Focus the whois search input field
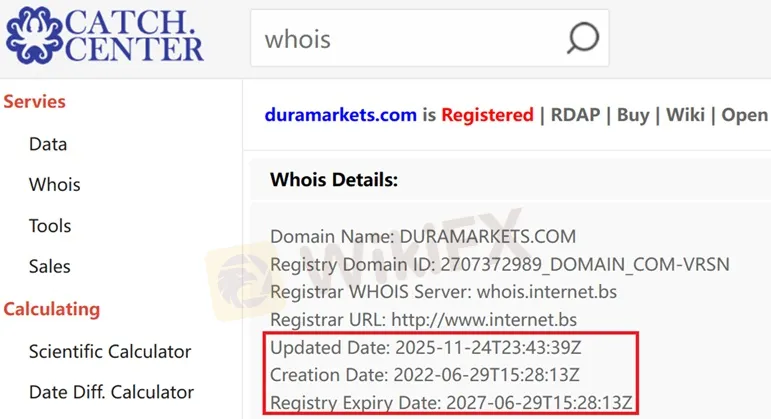This screenshot has width=771, height=419. click(x=429, y=38)
